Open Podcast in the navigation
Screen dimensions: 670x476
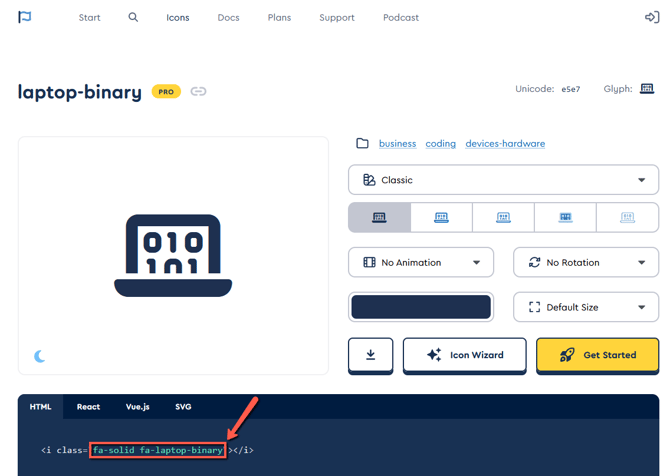click(401, 18)
